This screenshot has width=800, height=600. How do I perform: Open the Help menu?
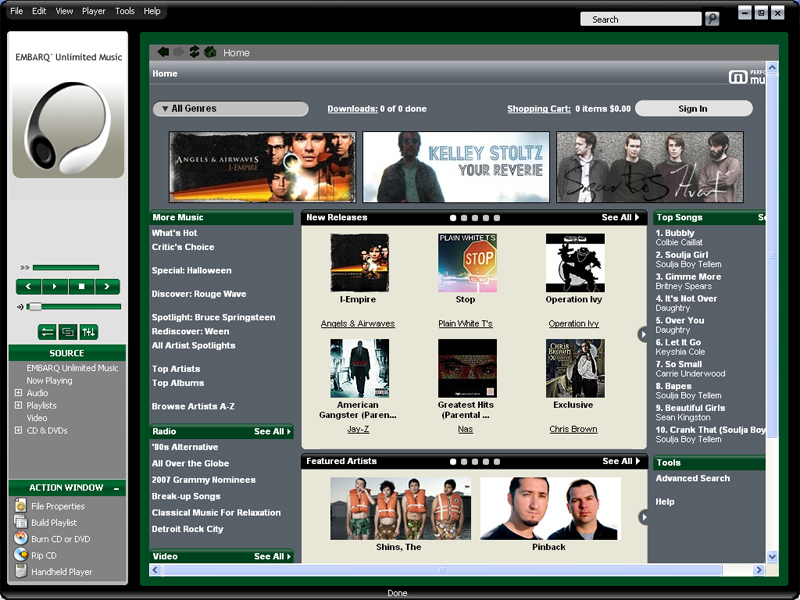[152, 11]
